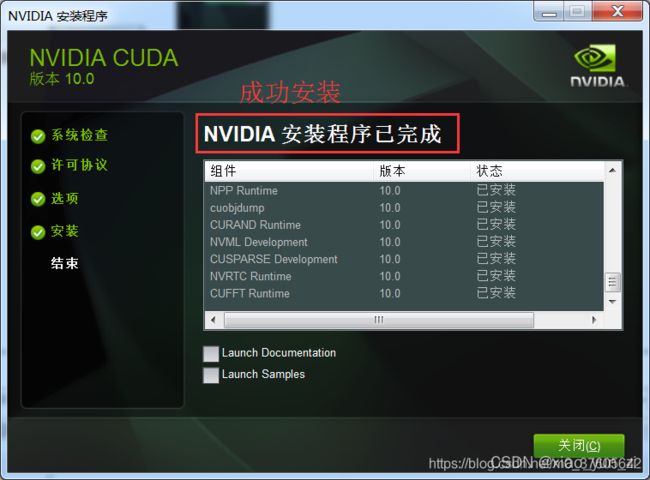The image size is (650, 480).
Task: Click the list's scroll right arrow
Action: [x=594, y=320]
